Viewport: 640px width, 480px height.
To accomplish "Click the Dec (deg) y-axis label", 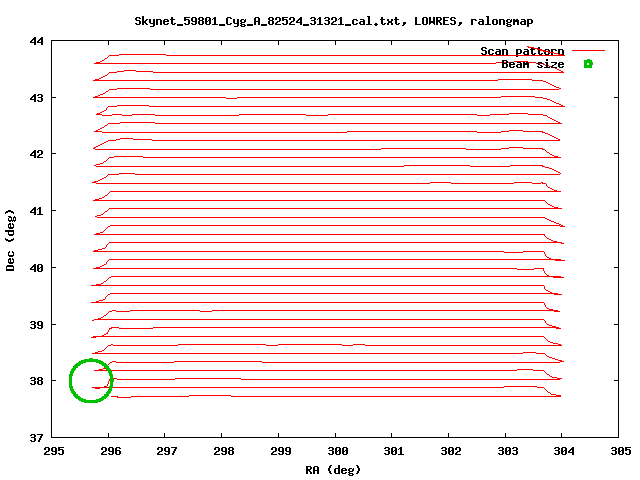I will coord(11,239).
